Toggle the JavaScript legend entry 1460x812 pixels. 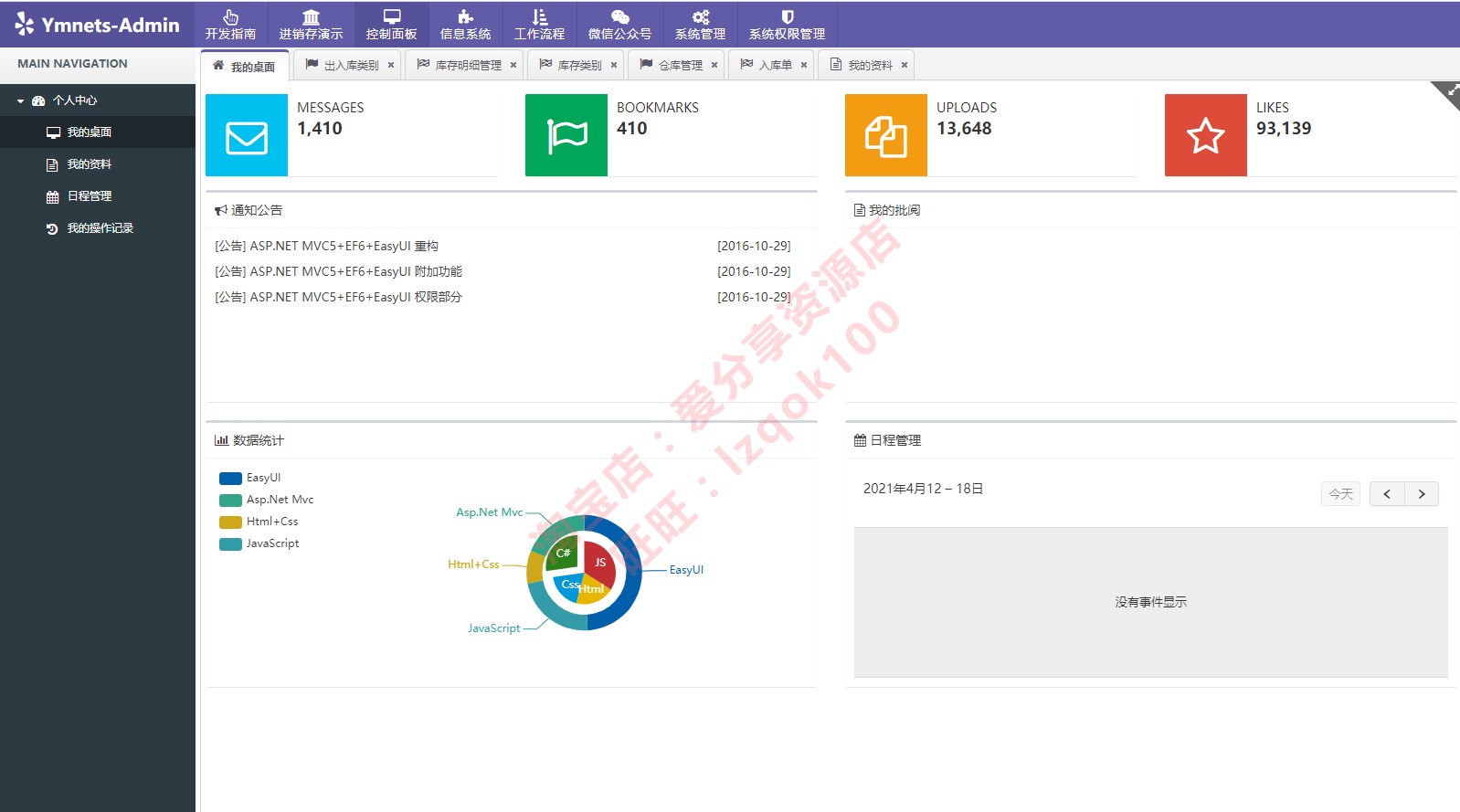tap(259, 543)
